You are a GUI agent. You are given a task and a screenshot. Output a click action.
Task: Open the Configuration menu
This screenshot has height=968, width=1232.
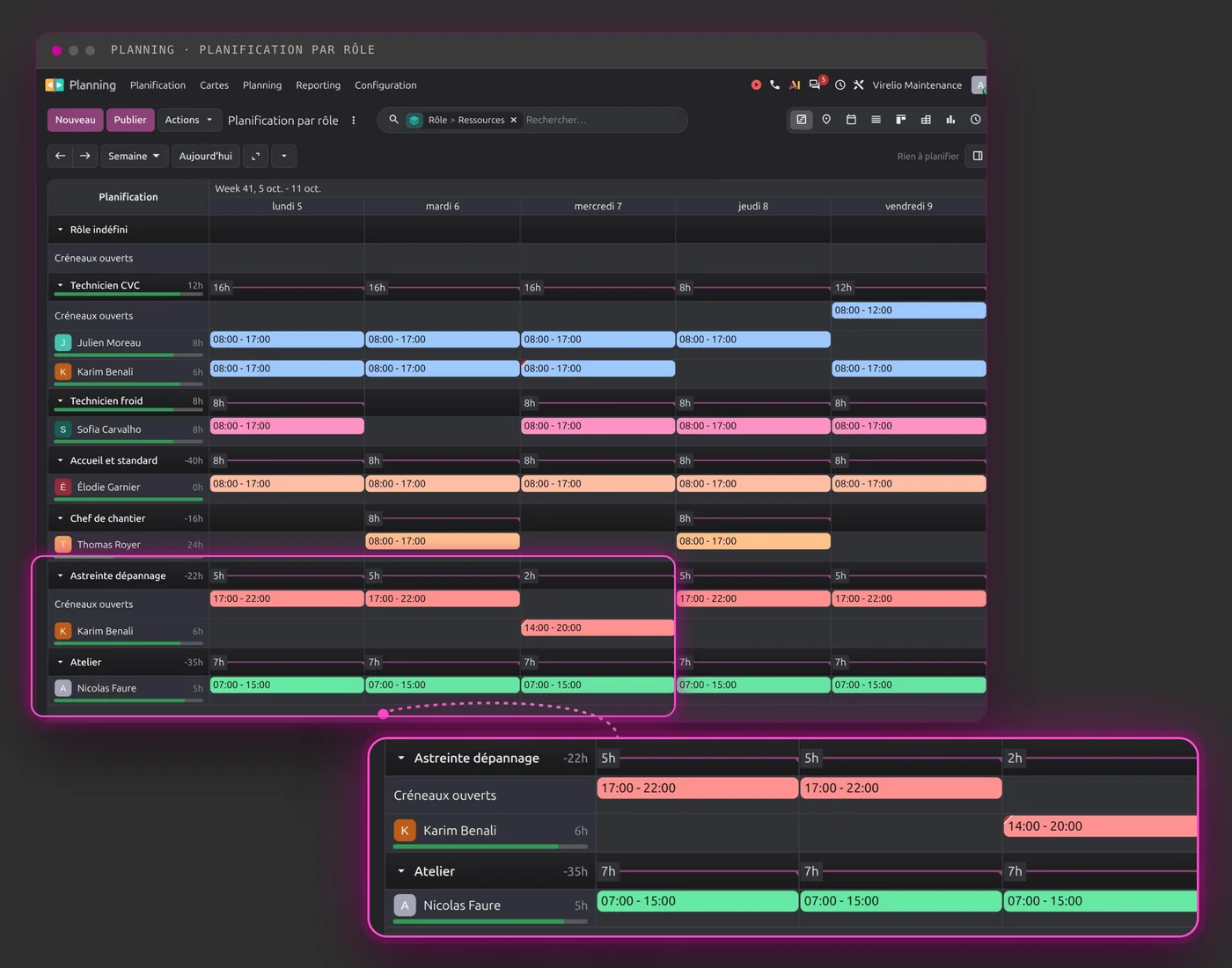point(385,85)
